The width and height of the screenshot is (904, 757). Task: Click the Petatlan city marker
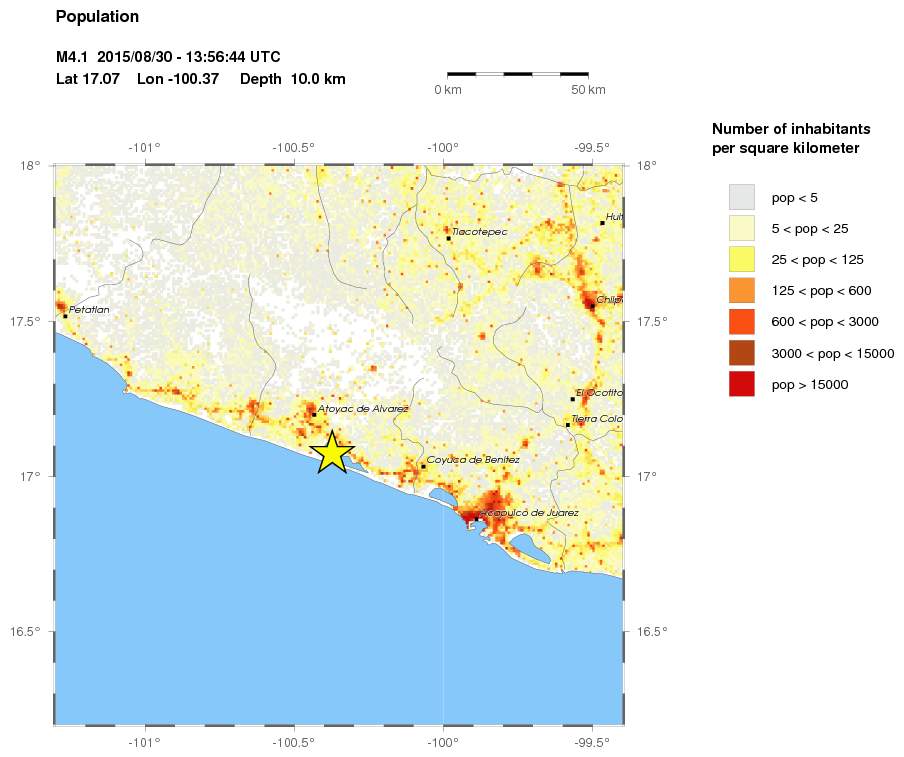65,316
